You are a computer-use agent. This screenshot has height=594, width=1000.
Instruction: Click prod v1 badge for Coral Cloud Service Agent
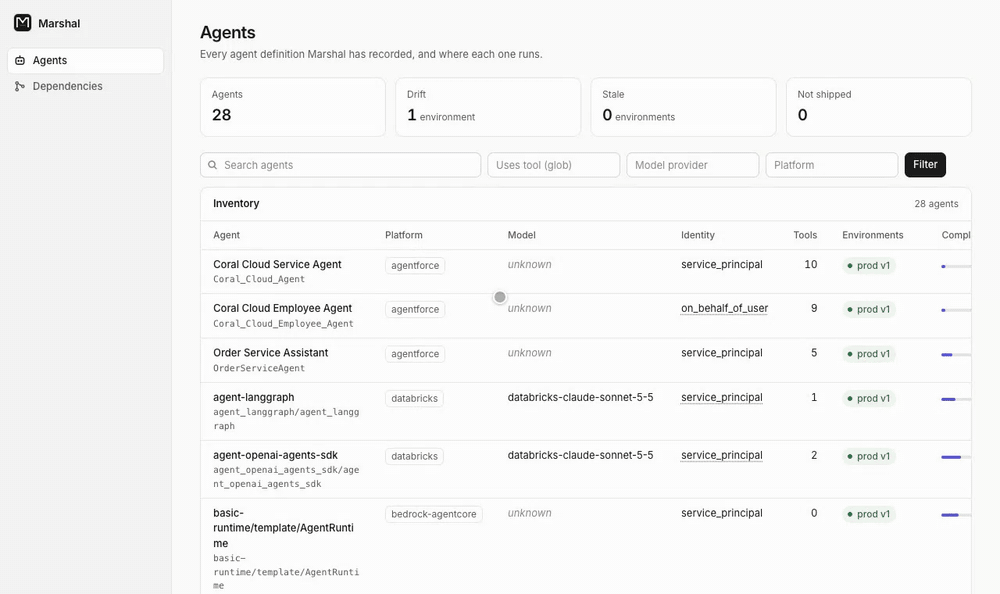click(869, 265)
